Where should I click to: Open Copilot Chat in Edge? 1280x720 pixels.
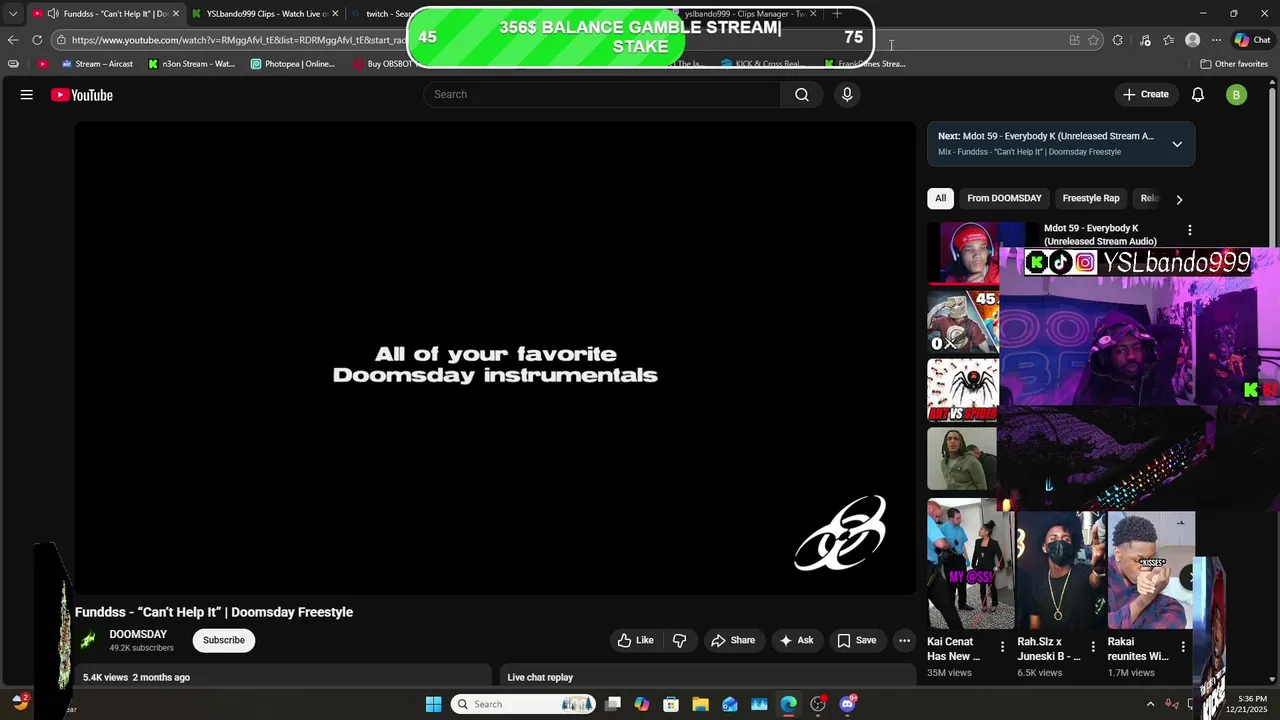(1252, 40)
